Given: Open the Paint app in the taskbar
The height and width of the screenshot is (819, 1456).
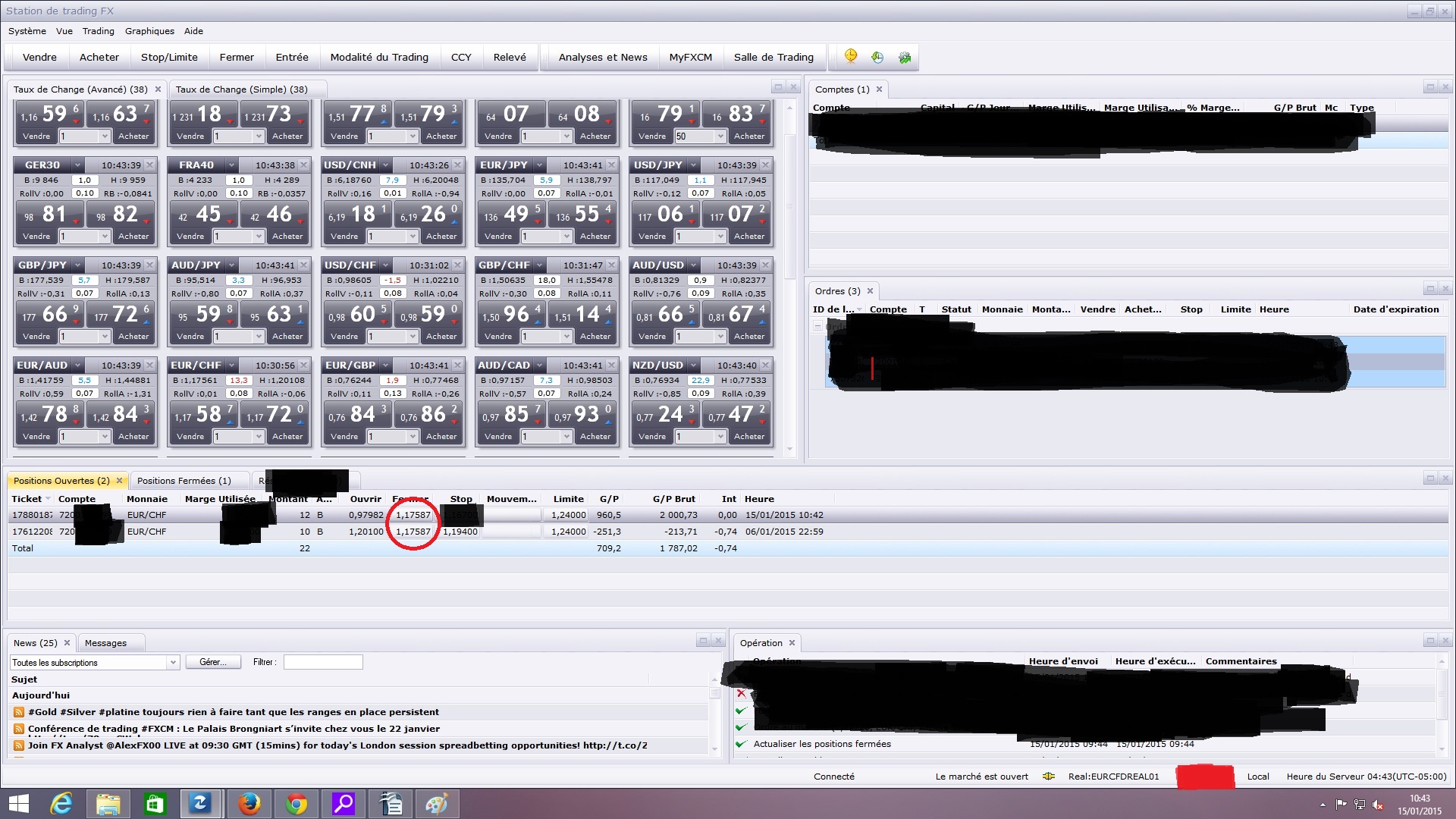Looking at the screenshot, I should 437,803.
